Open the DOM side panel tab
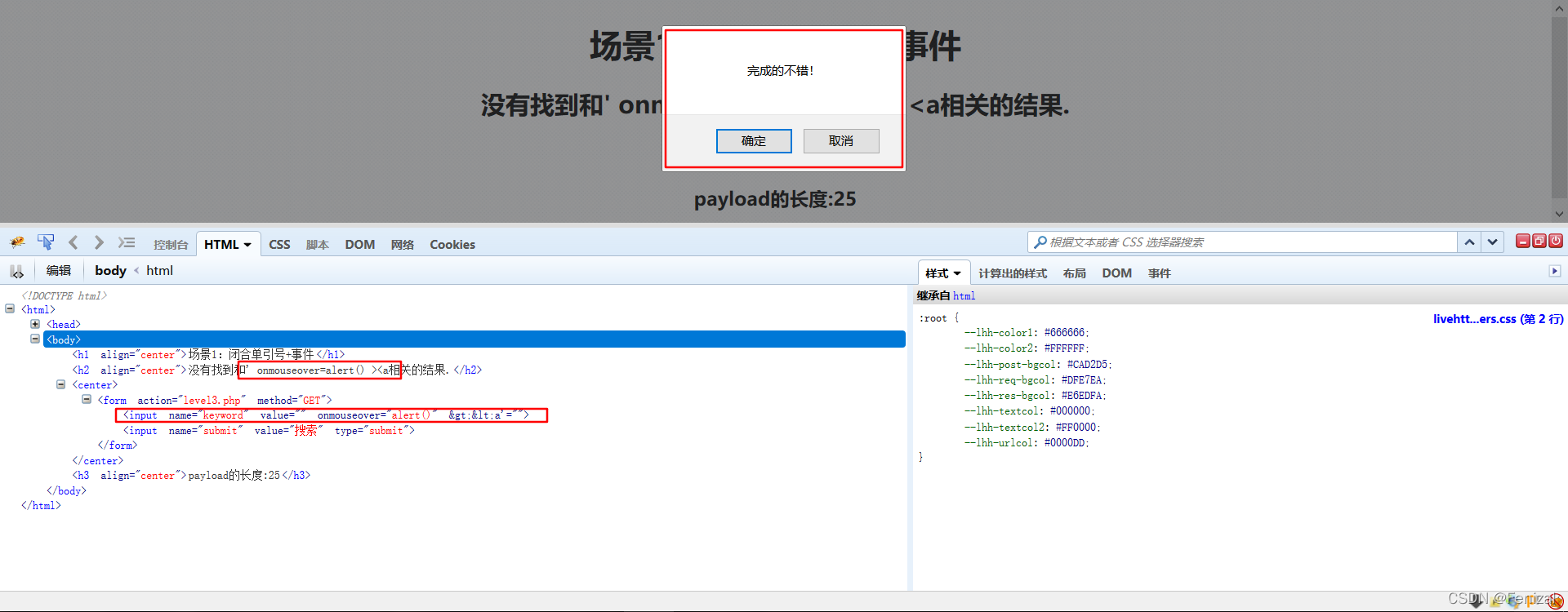Screen dimensions: 1568x612 point(1116,273)
